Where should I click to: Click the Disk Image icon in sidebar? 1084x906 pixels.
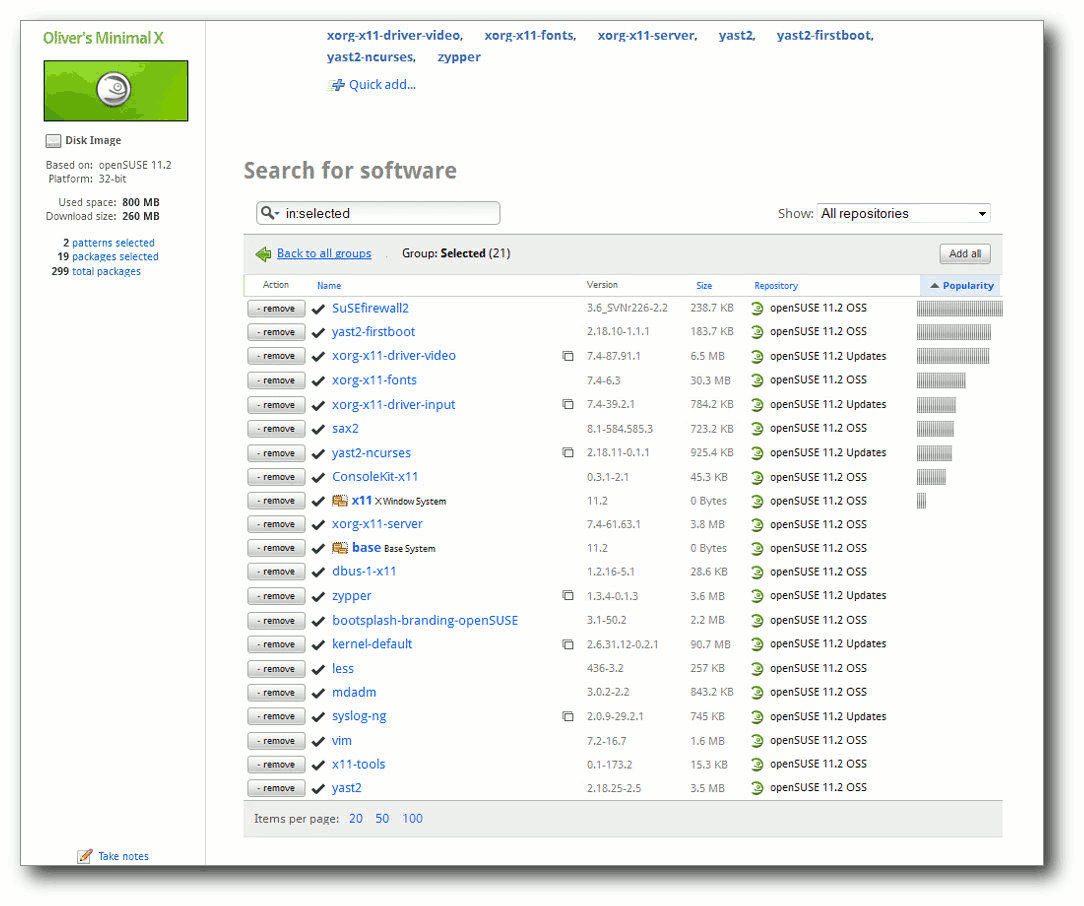click(x=53, y=141)
